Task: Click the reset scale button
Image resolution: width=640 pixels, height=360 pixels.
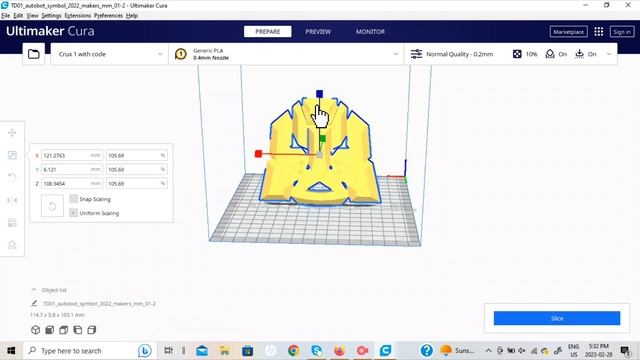Action: 52,206
